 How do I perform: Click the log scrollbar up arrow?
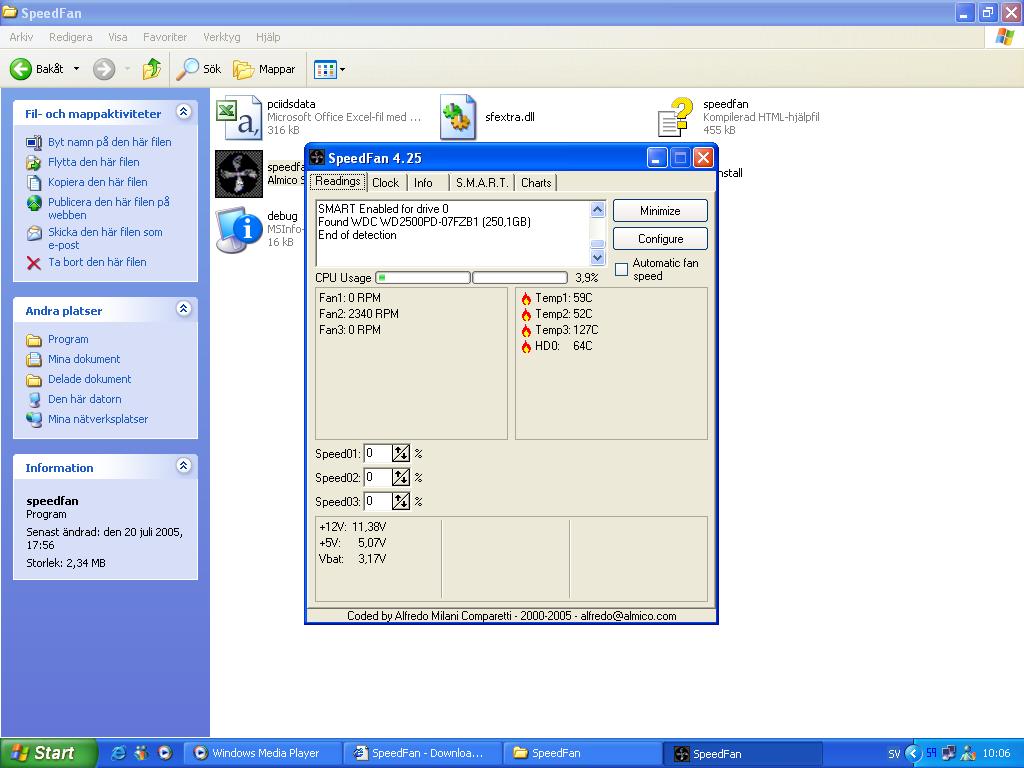click(x=598, y=210)
